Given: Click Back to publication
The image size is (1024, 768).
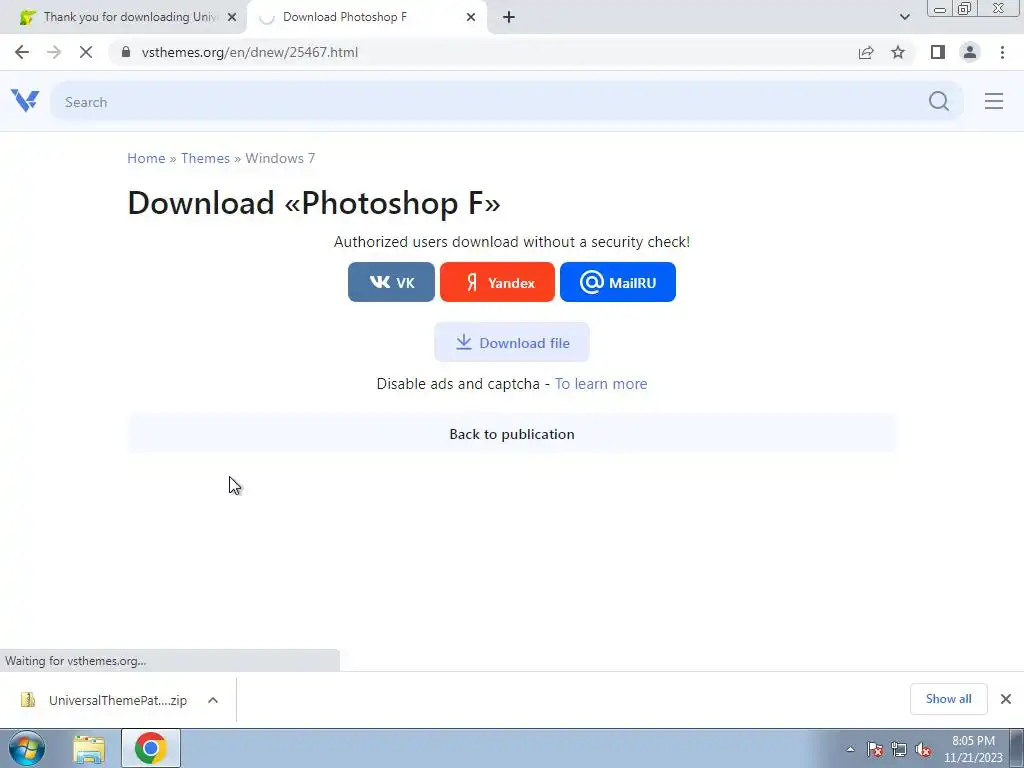Looking at the screenshot, I should [x=512, y=434].
